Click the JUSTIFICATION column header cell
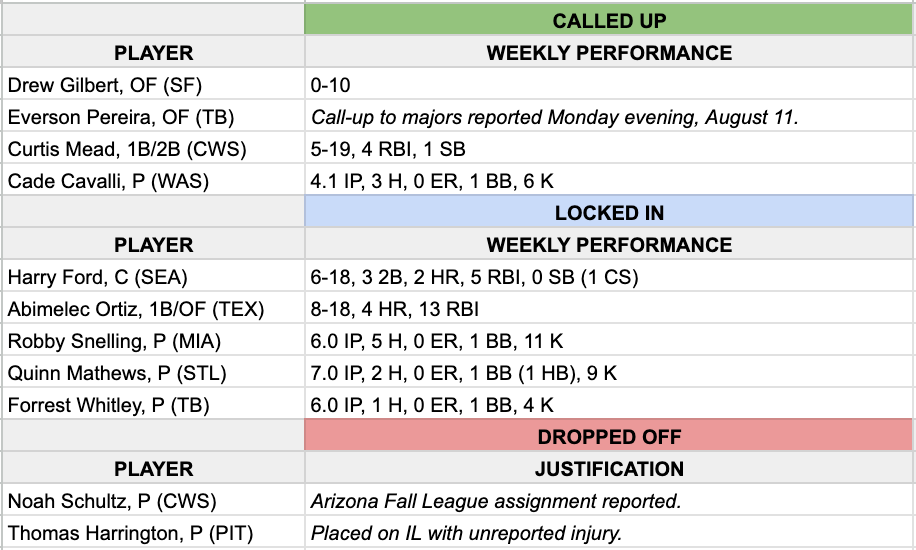Viewport: 916px width, 550px height. click(609, 468)
